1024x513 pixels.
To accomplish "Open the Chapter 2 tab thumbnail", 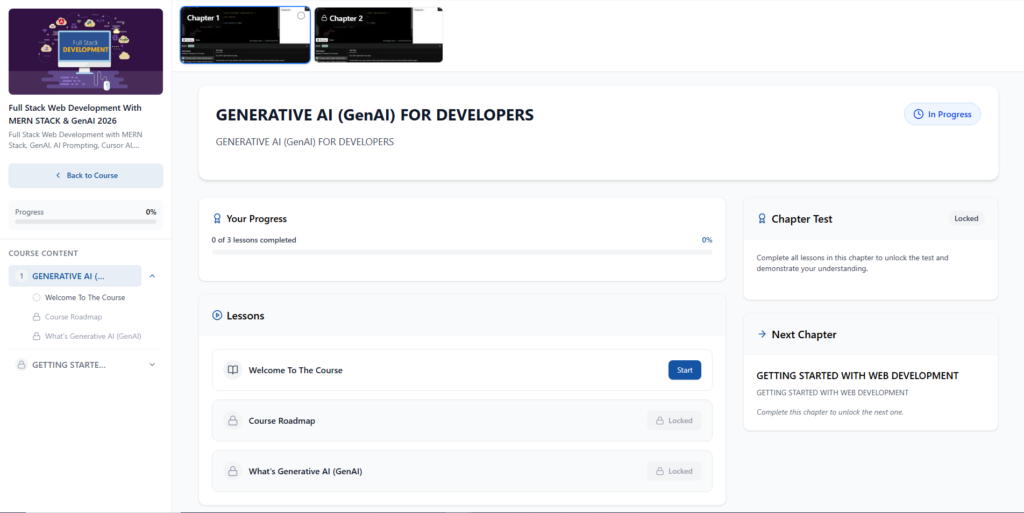I will point(379,35).
